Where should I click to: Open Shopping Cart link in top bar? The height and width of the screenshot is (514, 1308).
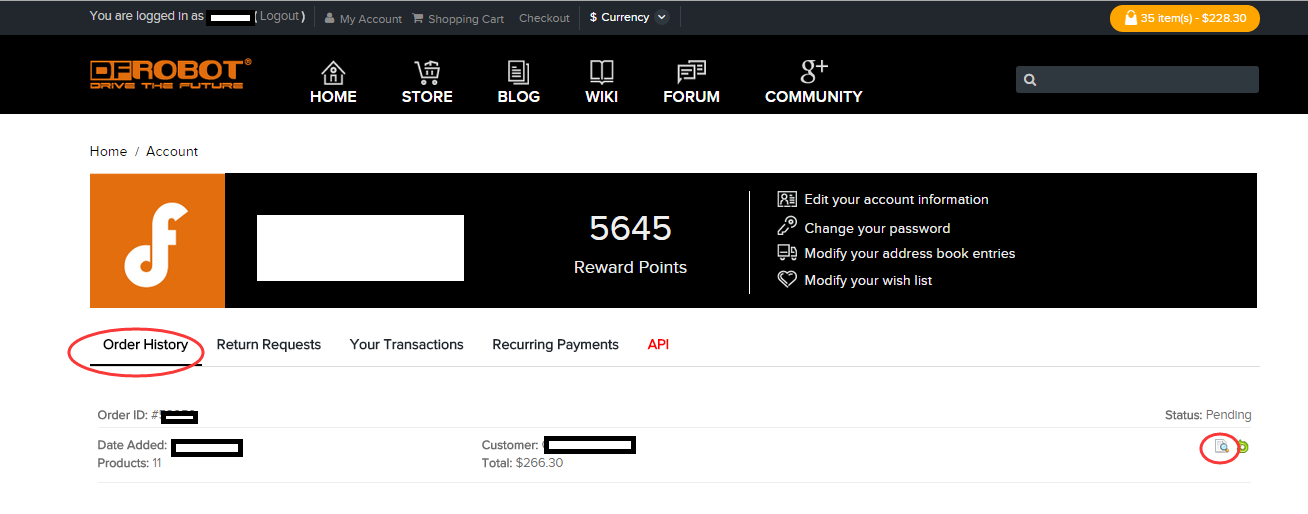pyautogui.click(x=458, y=18)
